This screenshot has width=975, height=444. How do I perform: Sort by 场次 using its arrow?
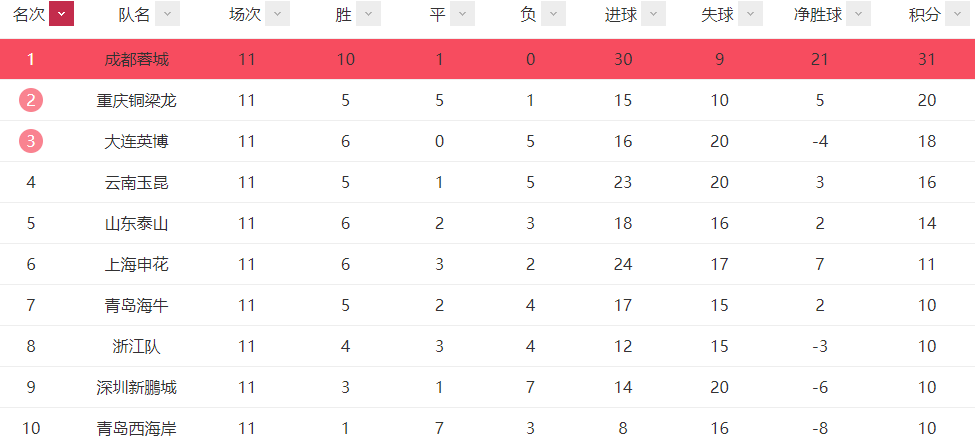pyautogui.click(x=277, y=14)
